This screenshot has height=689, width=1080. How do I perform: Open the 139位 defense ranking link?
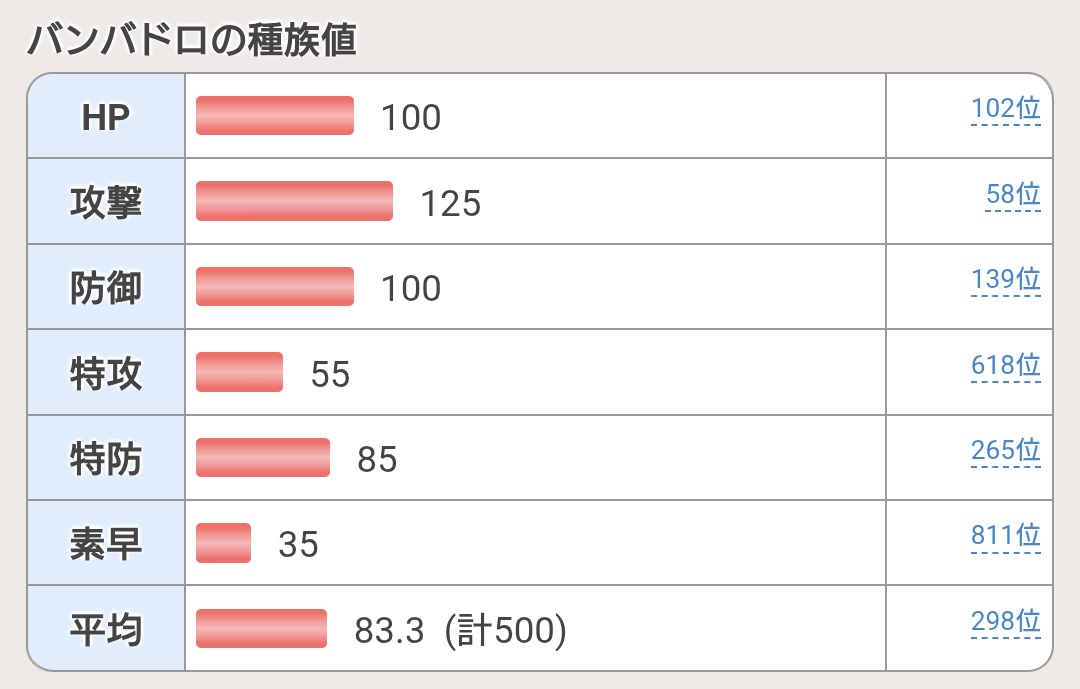point(1005,280)
